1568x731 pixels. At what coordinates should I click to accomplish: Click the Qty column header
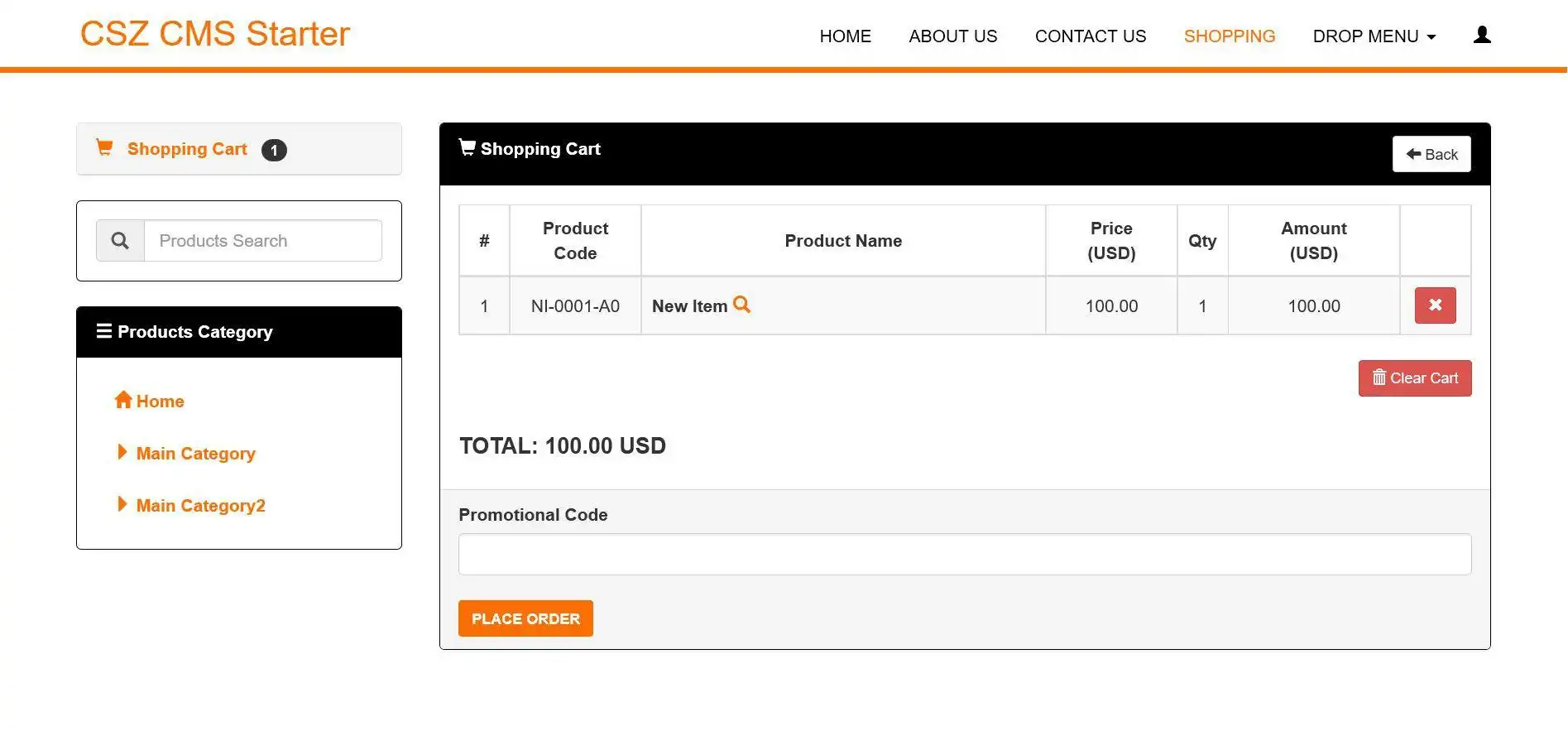coord(1202,241)
